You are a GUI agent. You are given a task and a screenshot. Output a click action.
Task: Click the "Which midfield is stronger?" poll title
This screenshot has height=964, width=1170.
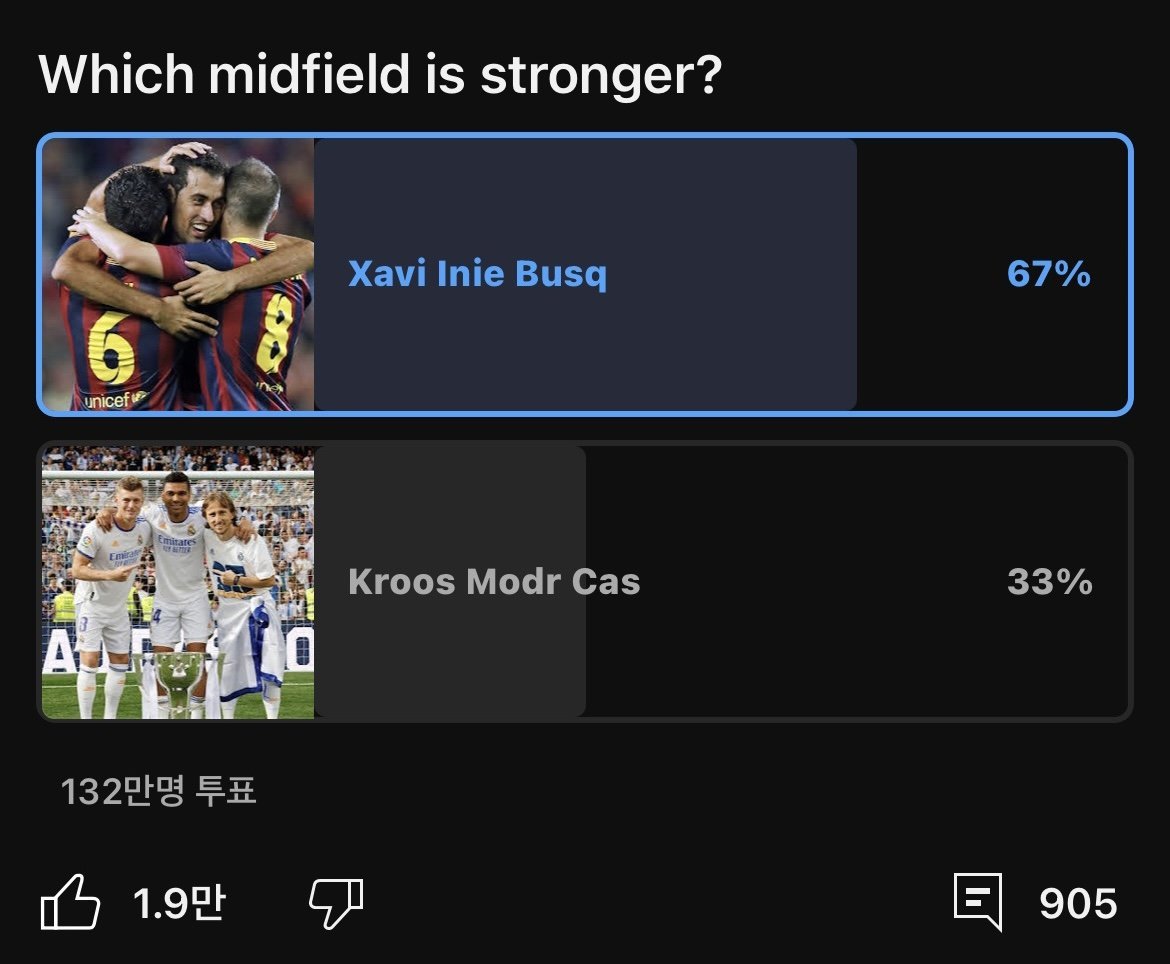380,74
